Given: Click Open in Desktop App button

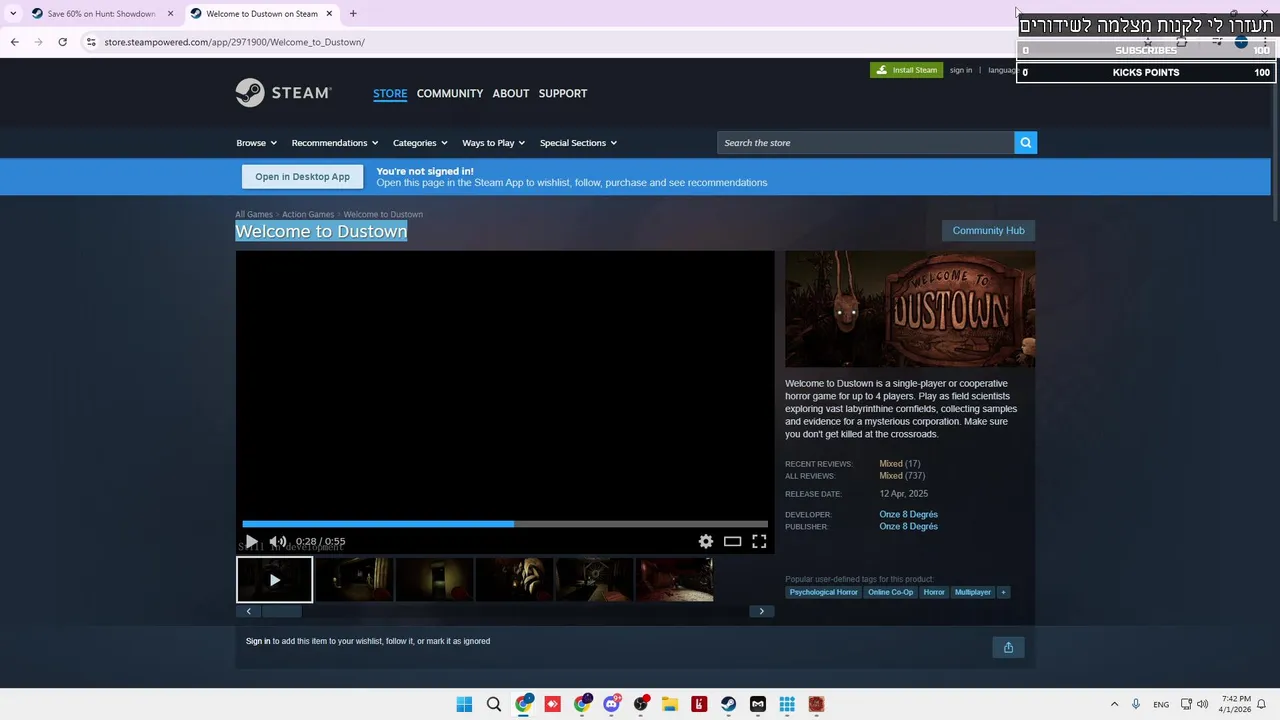Looking at the screenshot, I should click(302, 177).
